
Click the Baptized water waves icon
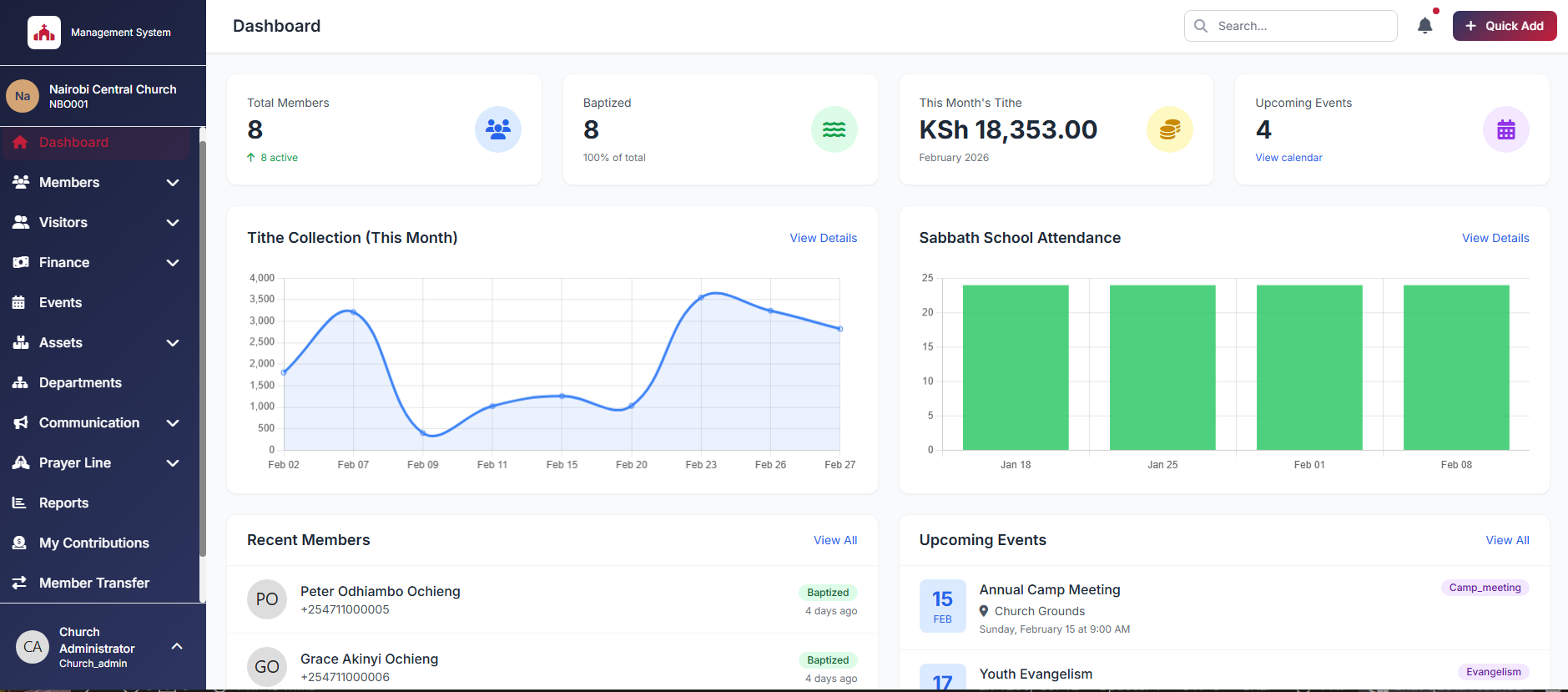834,129
